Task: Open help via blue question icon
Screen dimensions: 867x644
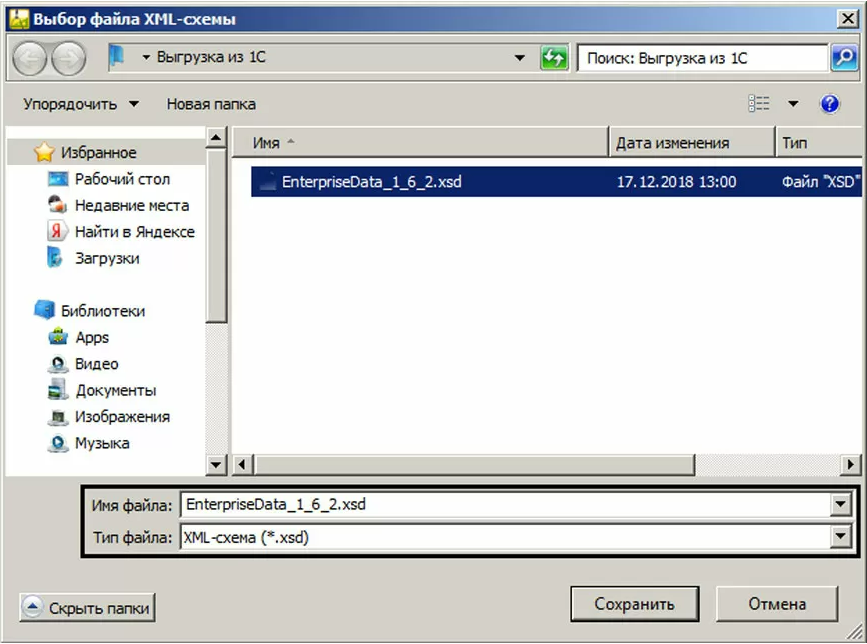Action: tap(829, 103)
